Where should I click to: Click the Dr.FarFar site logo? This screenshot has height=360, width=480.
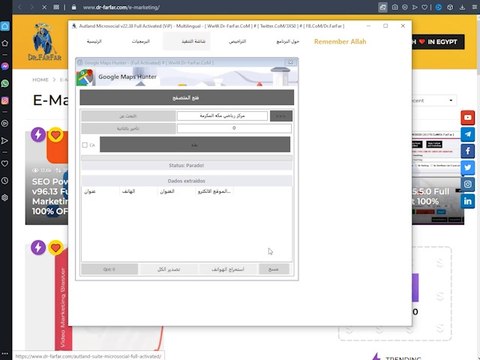(x=45, y=42)
